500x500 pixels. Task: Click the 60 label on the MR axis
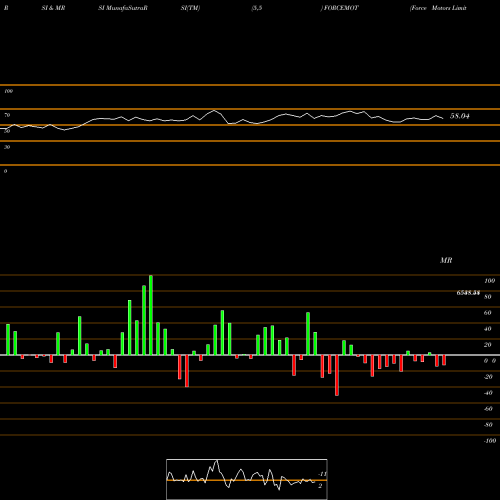488,313
